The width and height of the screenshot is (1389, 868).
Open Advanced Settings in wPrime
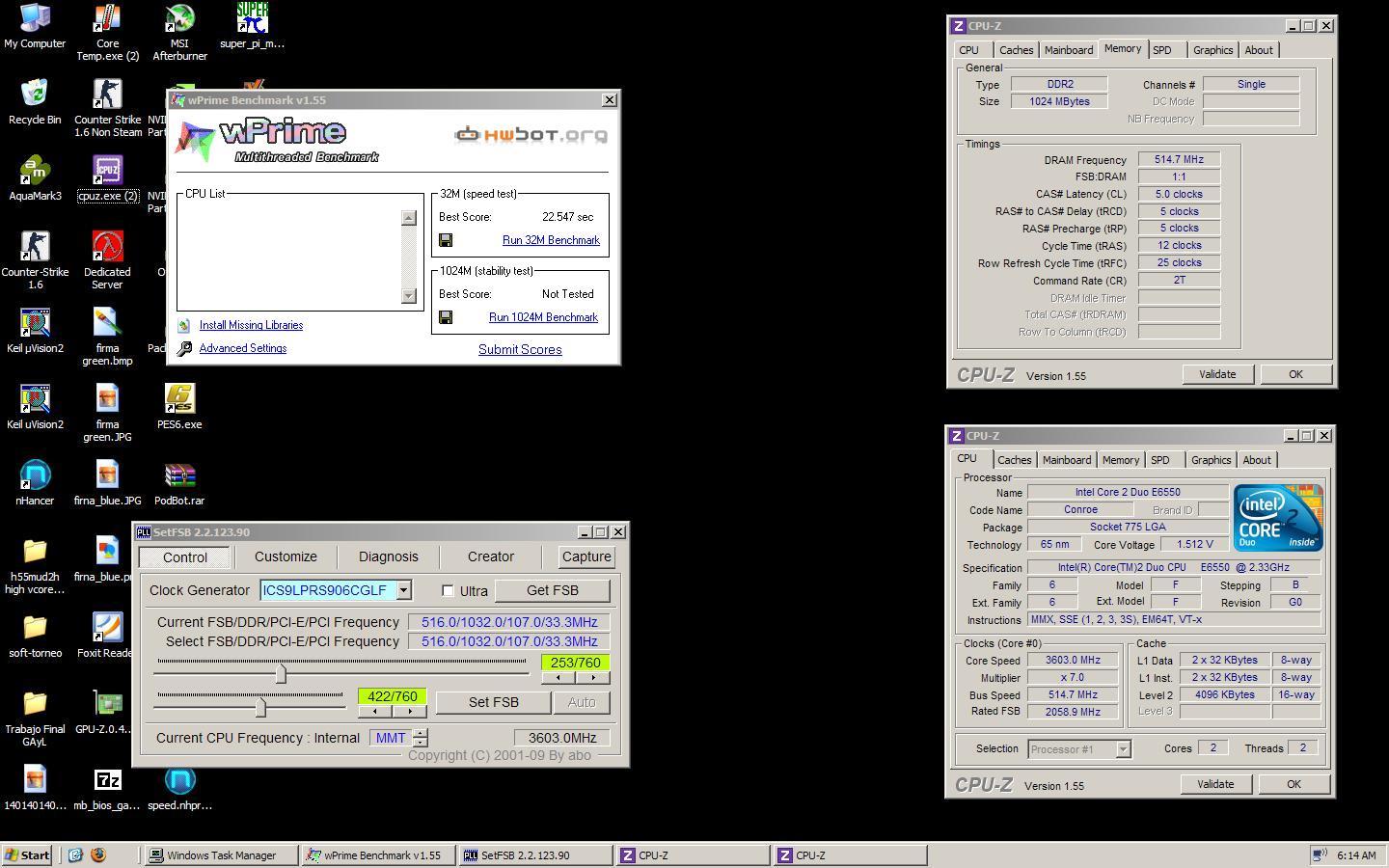[x=243, y=348]
